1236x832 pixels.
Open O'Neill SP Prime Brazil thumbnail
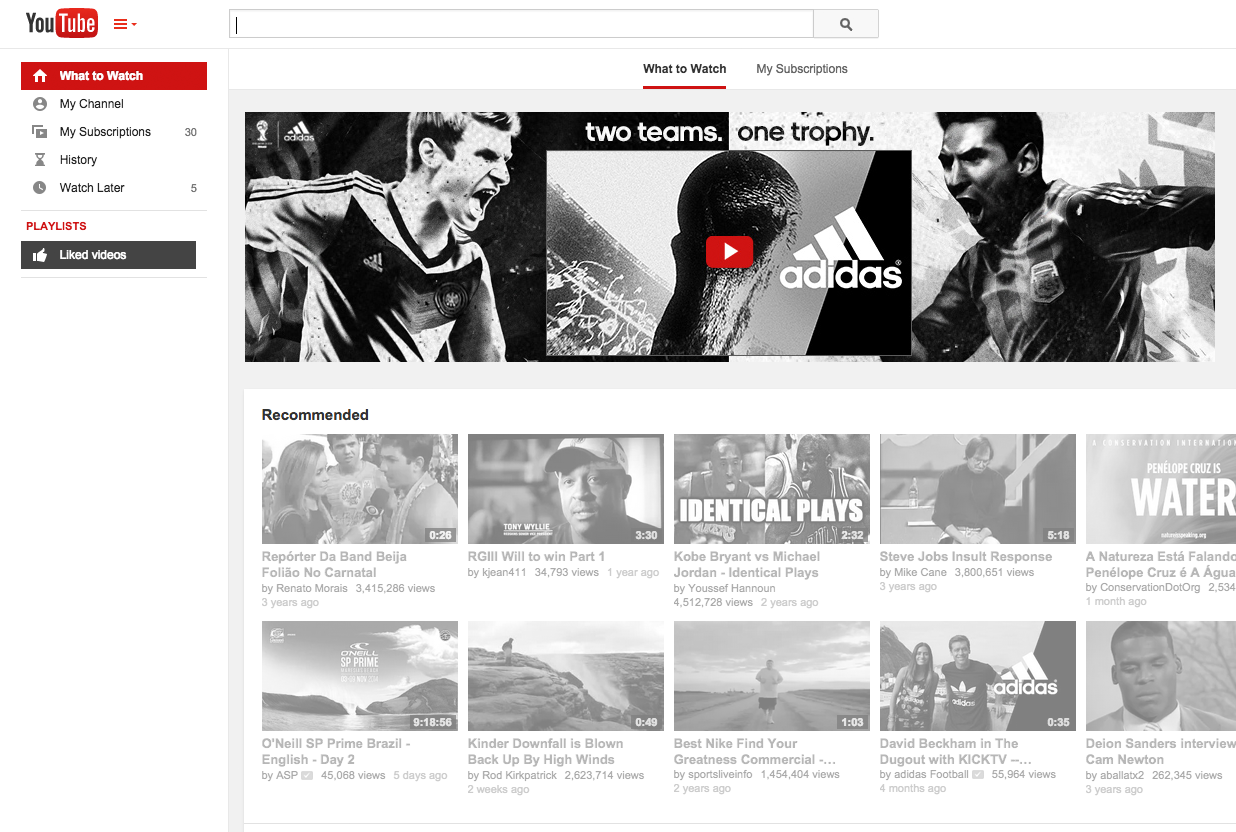[360, 676]
